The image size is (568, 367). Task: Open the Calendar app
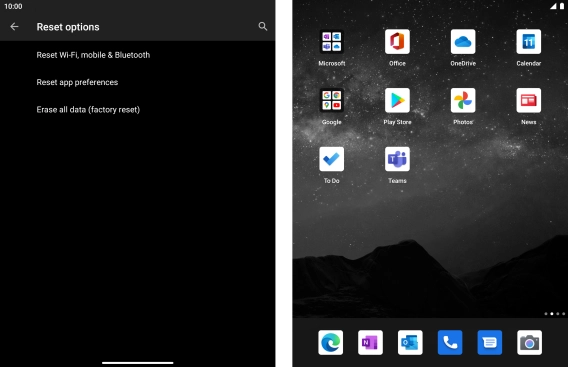pos(529,42)
